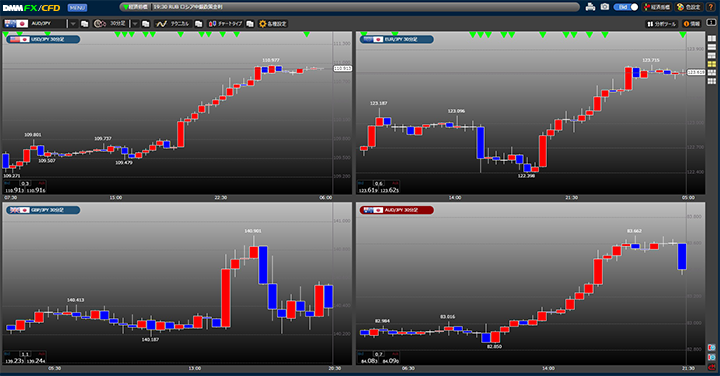Image resolution: width=720 pixels, height=376 pixels.
Task: Open the technical indicators selector
Action: (x=173, y=23)
